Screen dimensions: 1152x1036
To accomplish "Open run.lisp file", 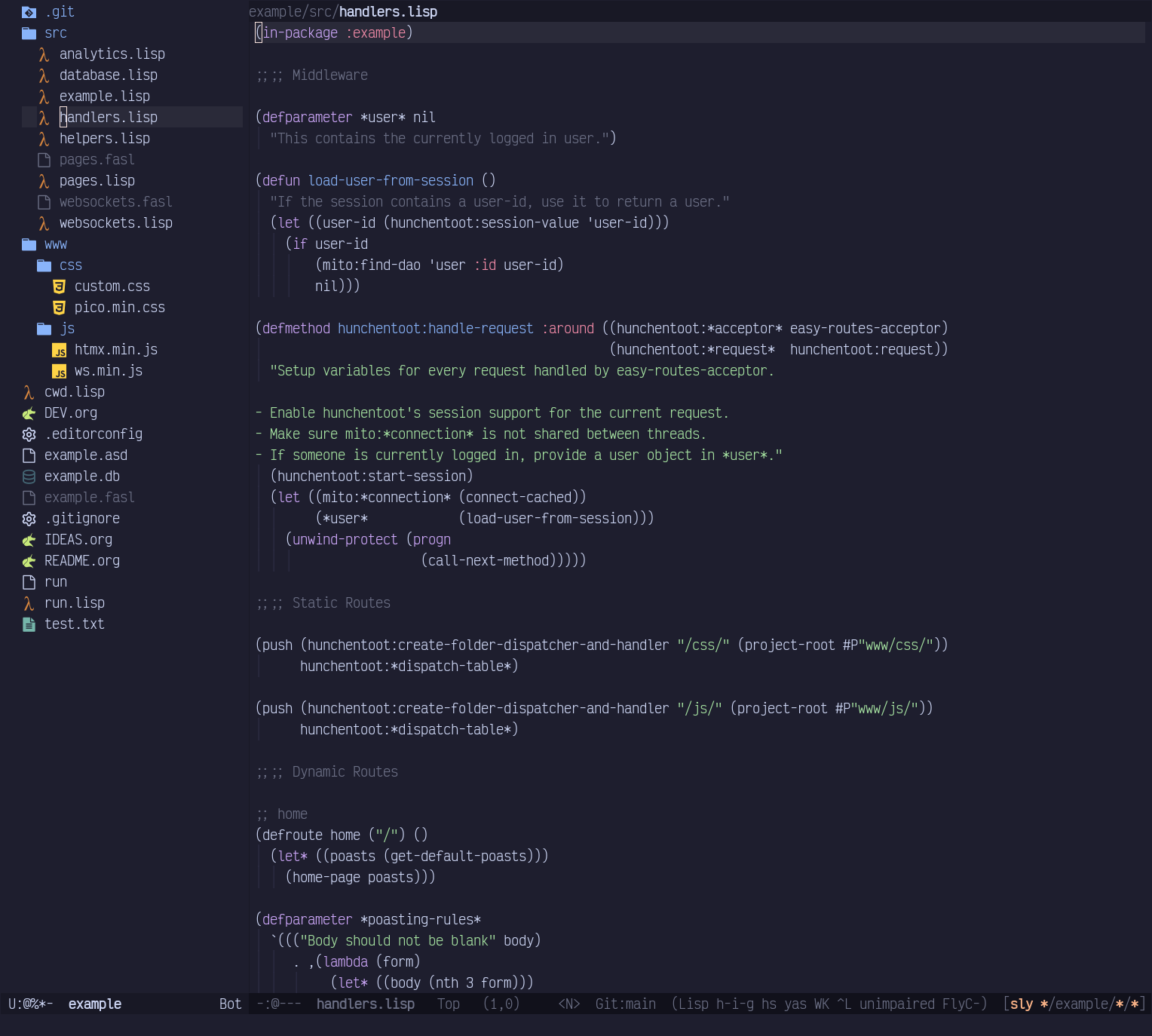I will coord(75,603).
